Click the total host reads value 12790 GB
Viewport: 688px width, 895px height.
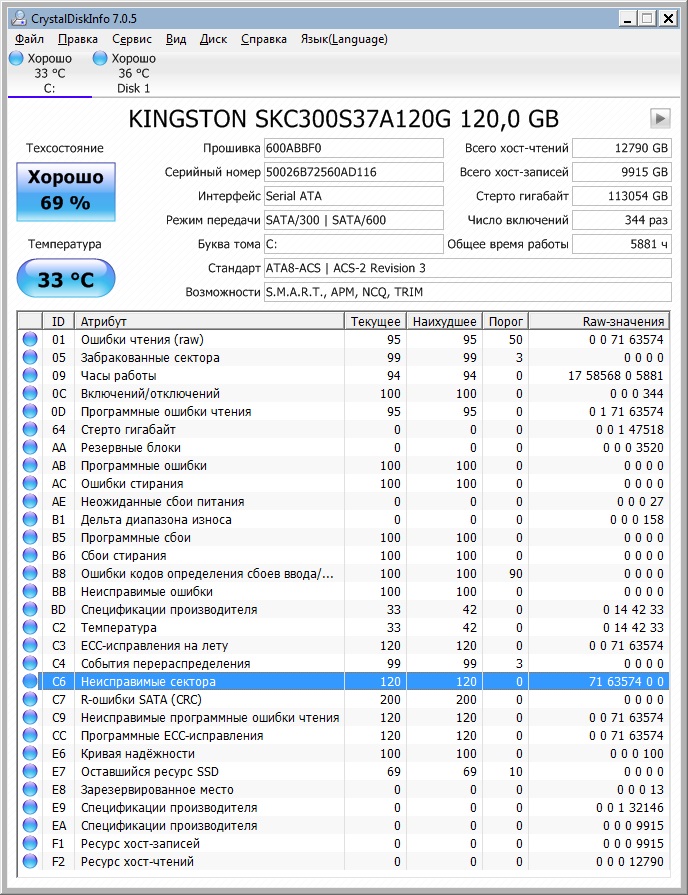[x=622, y=148]
